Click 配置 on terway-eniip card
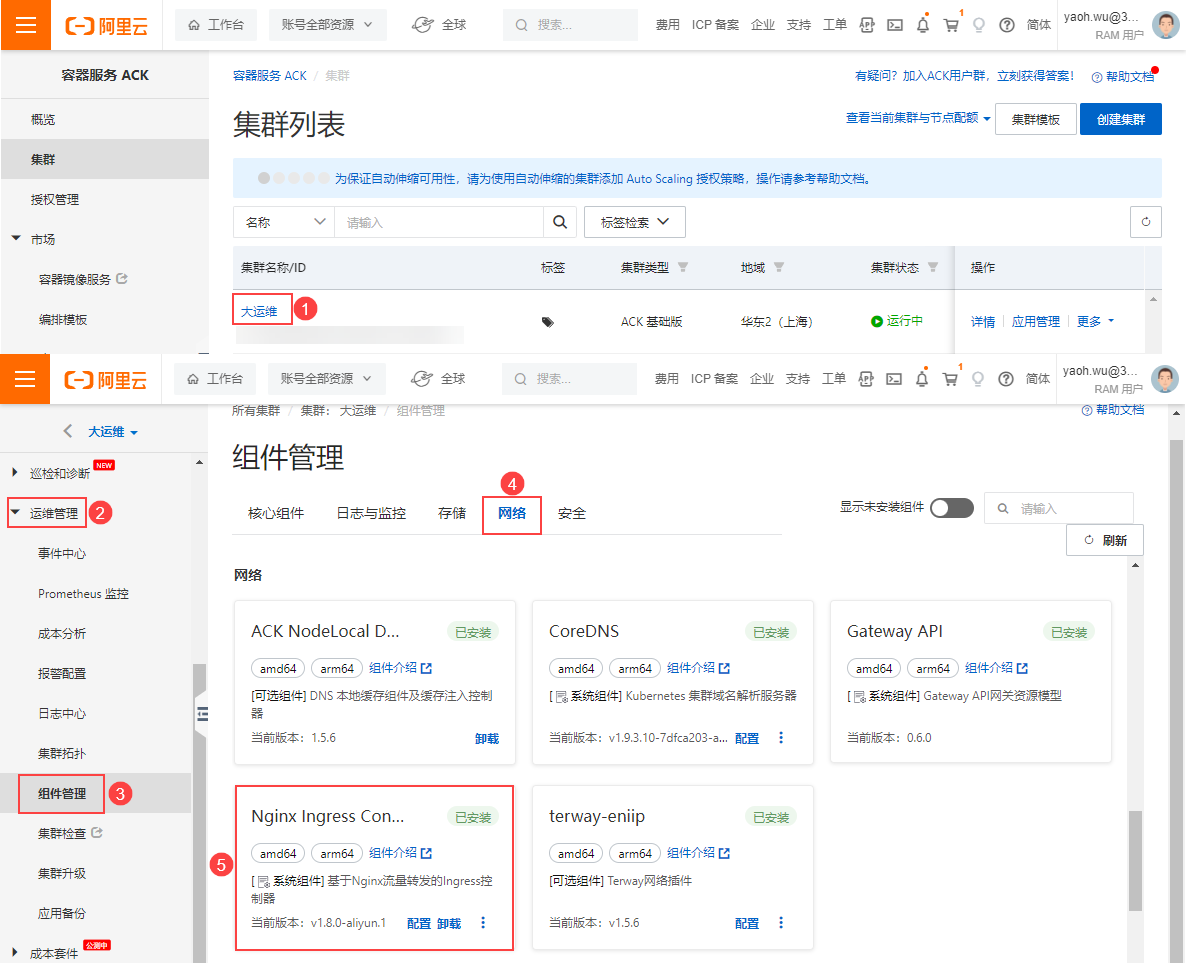The height and width of the screenshot is (963, 1186). [x=747, y=924]
